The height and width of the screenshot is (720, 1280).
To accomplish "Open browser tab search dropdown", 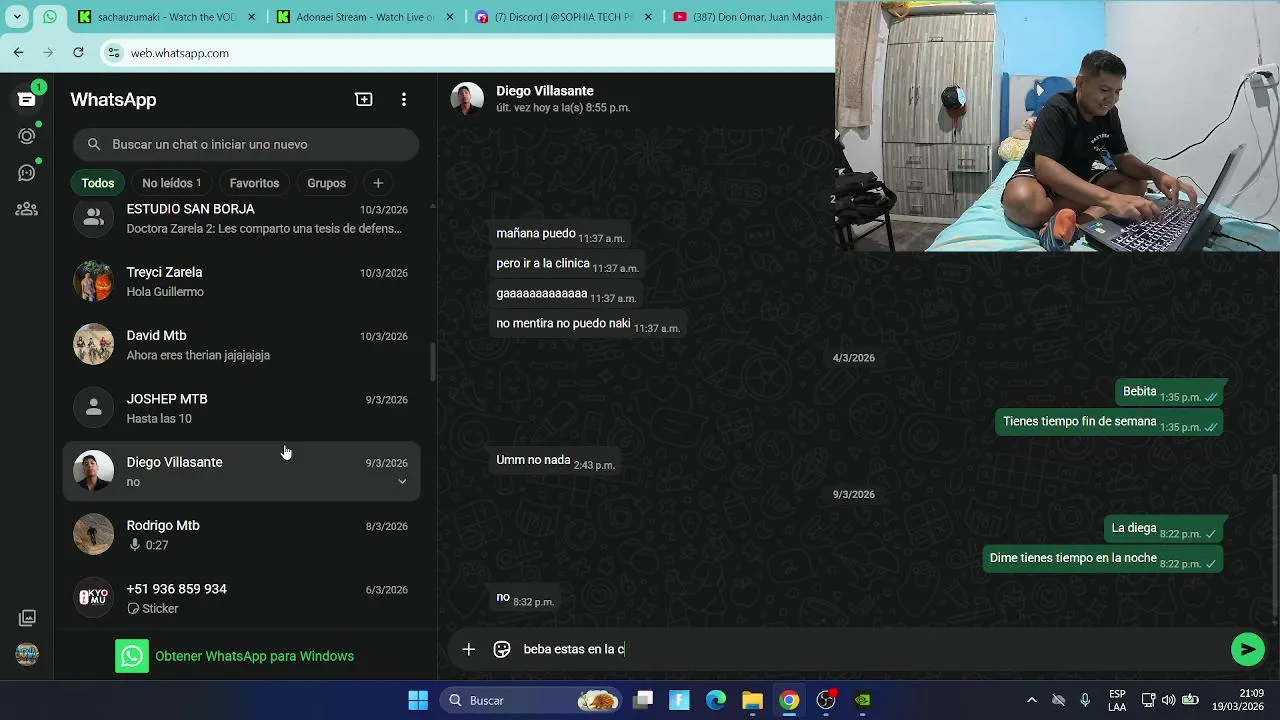I will point(17,17).
